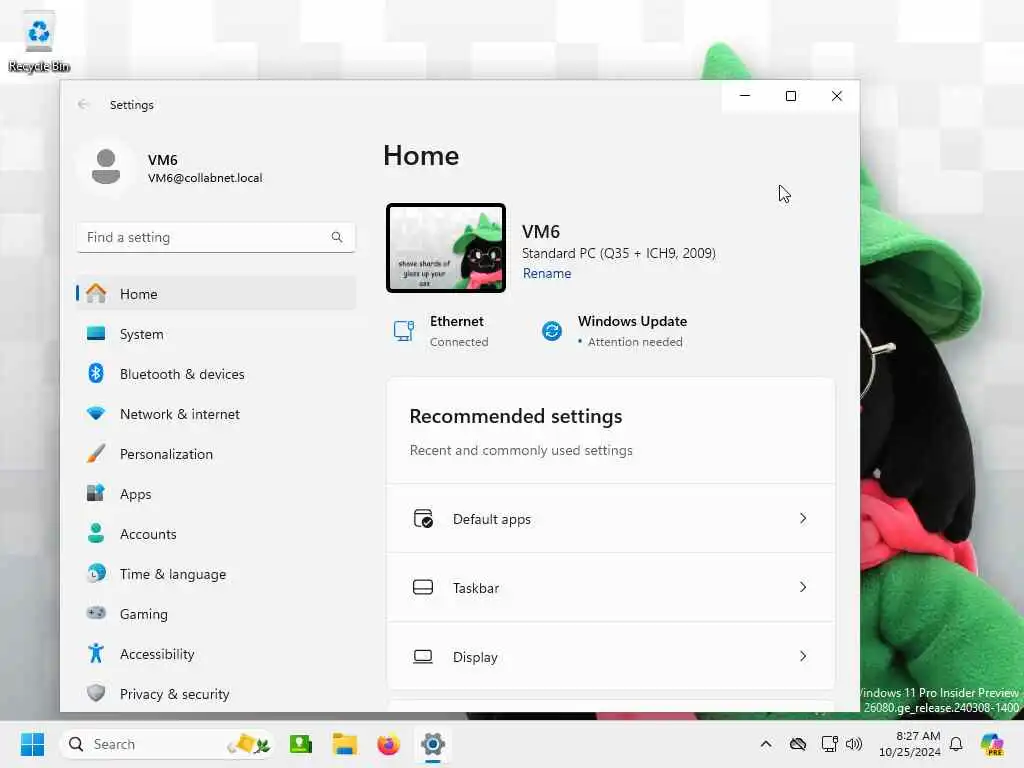The height and width of the screenshot is (768, 1024).
Task: Open Accounts settings category
Action: point(216,534)
